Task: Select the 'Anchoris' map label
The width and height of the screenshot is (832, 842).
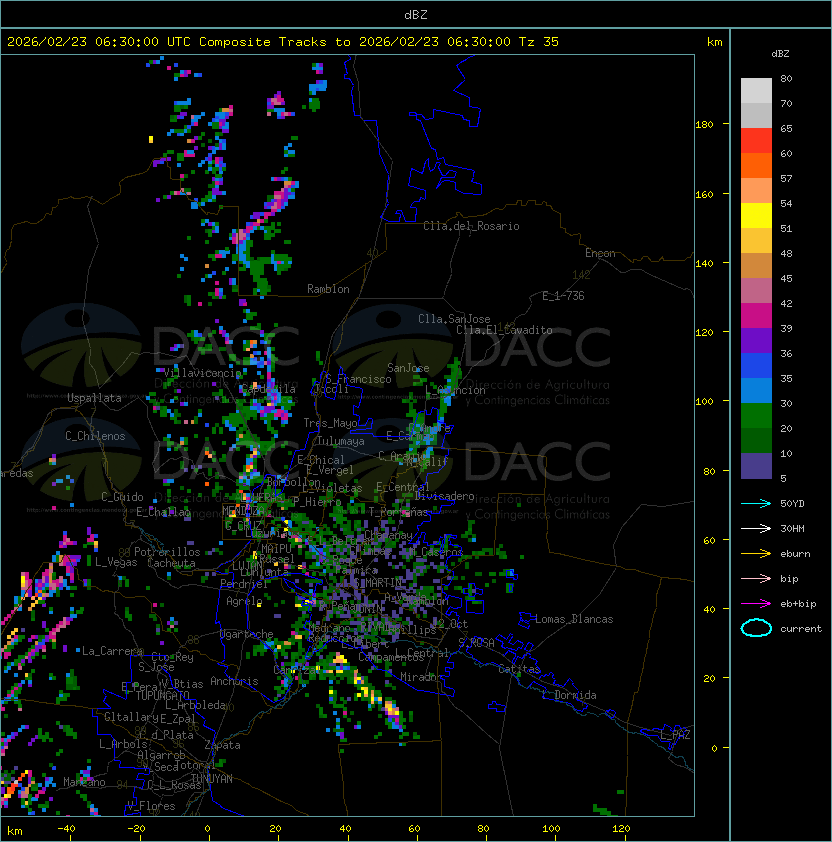Action: coord(234,681)
